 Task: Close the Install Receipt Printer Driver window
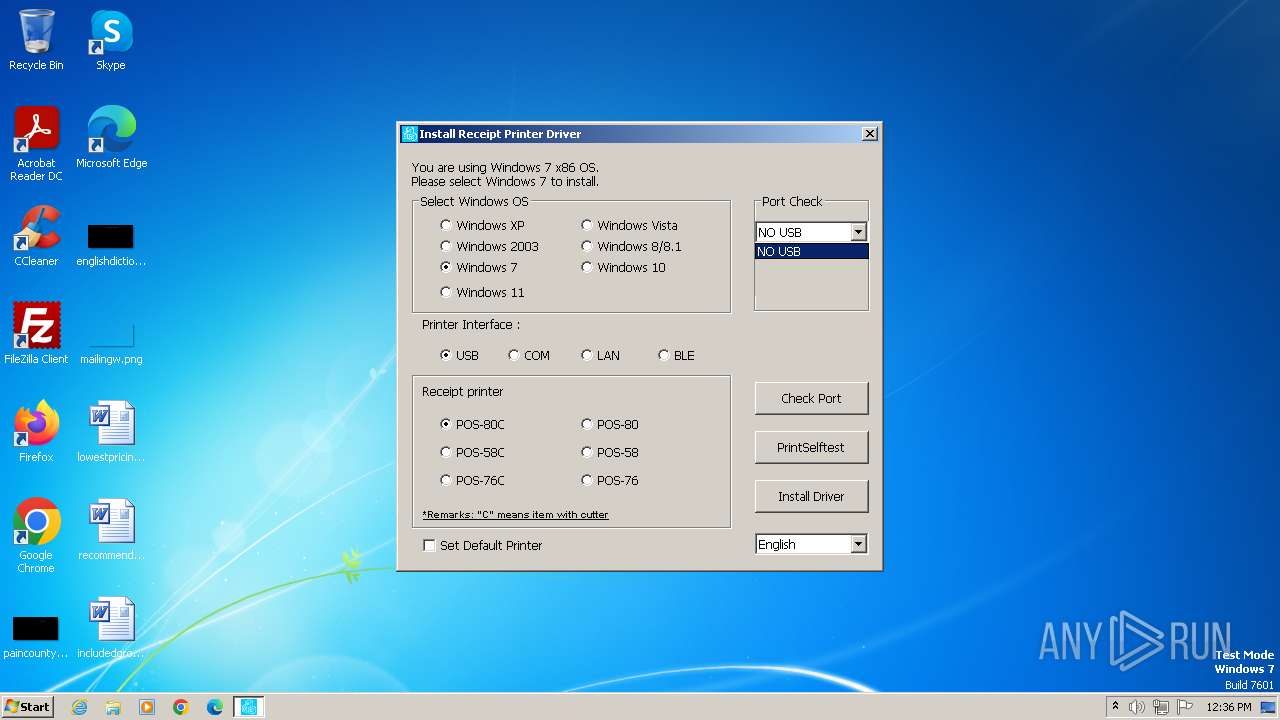pyautogui.click(x=870, y=134)
